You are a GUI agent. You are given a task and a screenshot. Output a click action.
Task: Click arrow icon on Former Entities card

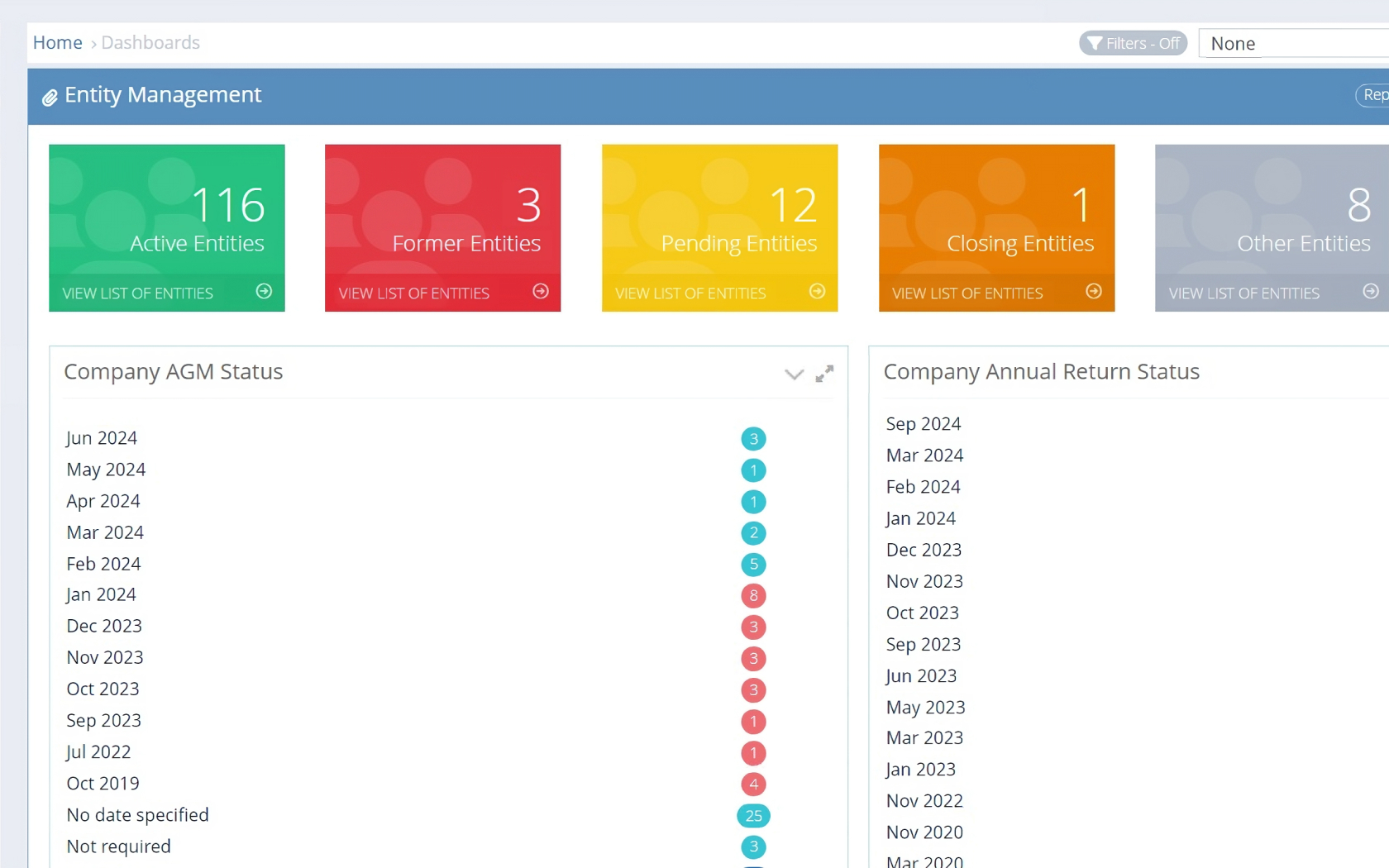point(541,291)
